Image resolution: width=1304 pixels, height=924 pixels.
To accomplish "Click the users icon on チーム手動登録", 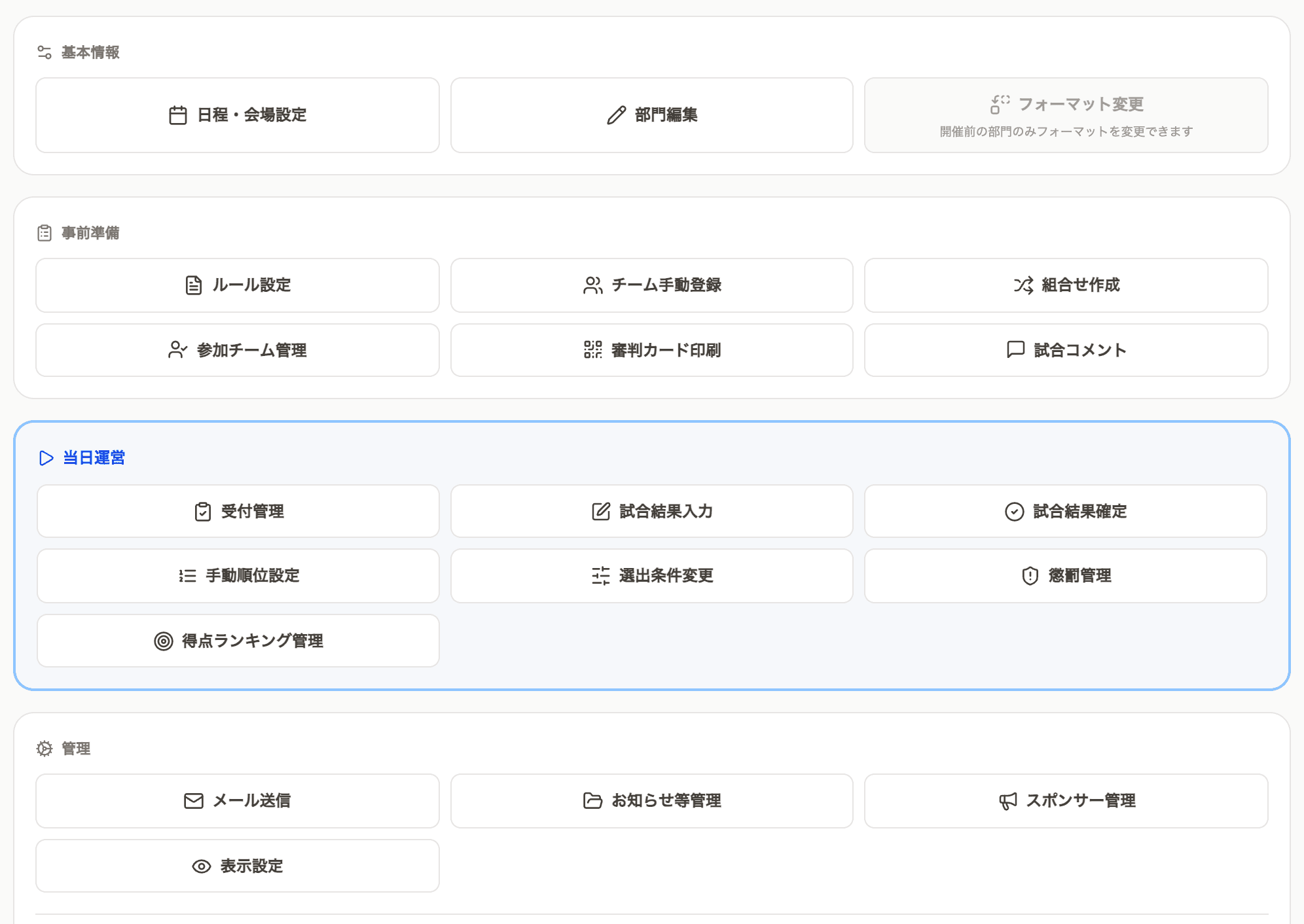I will (x=593, y=285).
